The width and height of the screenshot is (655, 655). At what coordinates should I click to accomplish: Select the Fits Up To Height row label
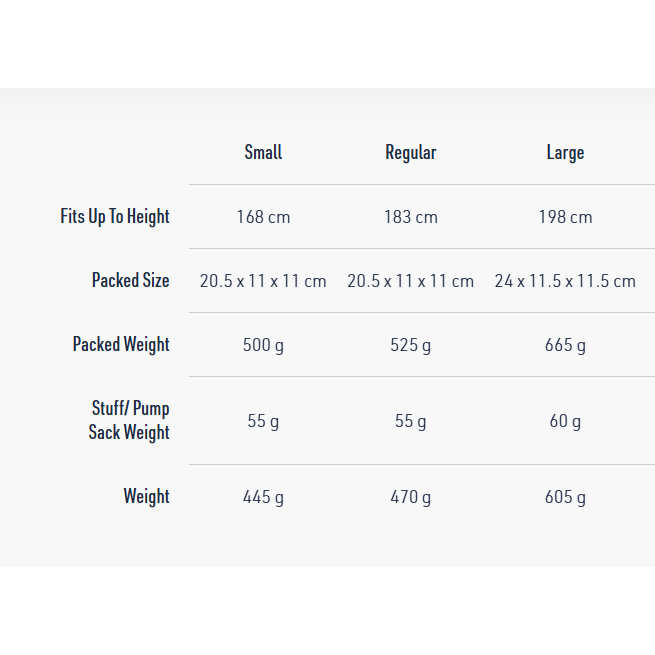(115, 216)
